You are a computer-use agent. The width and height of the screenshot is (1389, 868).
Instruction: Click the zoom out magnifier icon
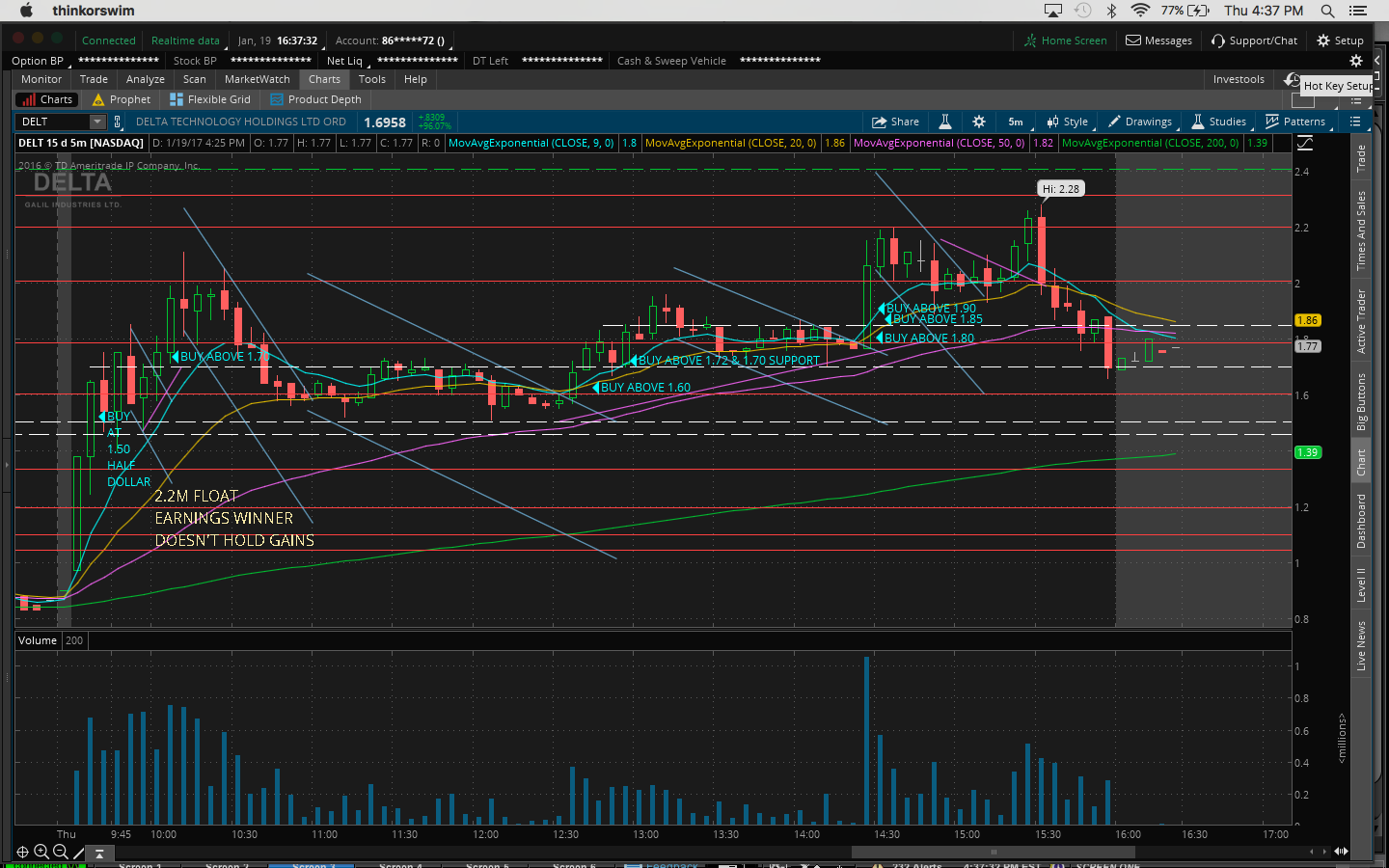(x=61, y=852)
